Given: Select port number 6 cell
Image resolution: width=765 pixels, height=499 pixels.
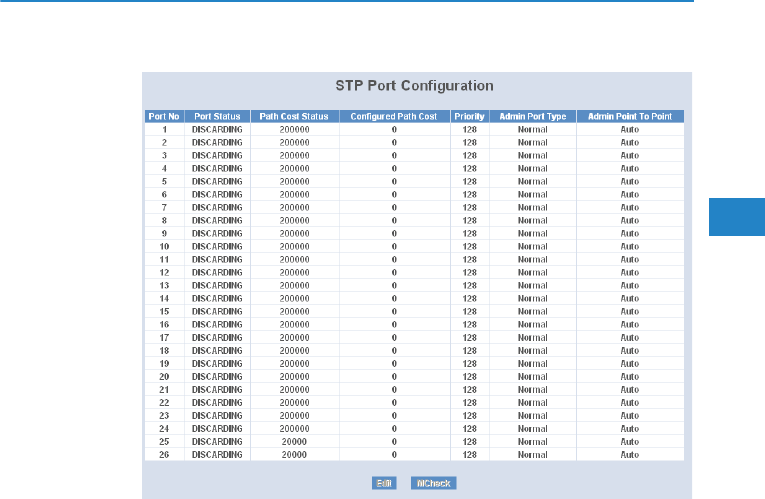Looking at the screenshot, I should (x=164, y=194).
